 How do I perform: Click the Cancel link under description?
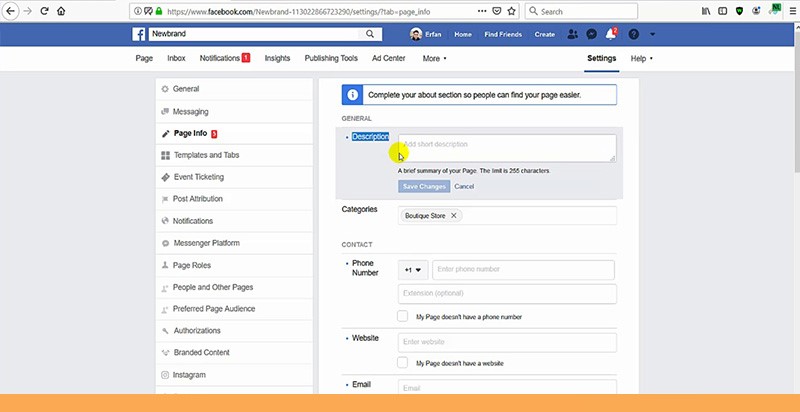click(x=464, y=187)
